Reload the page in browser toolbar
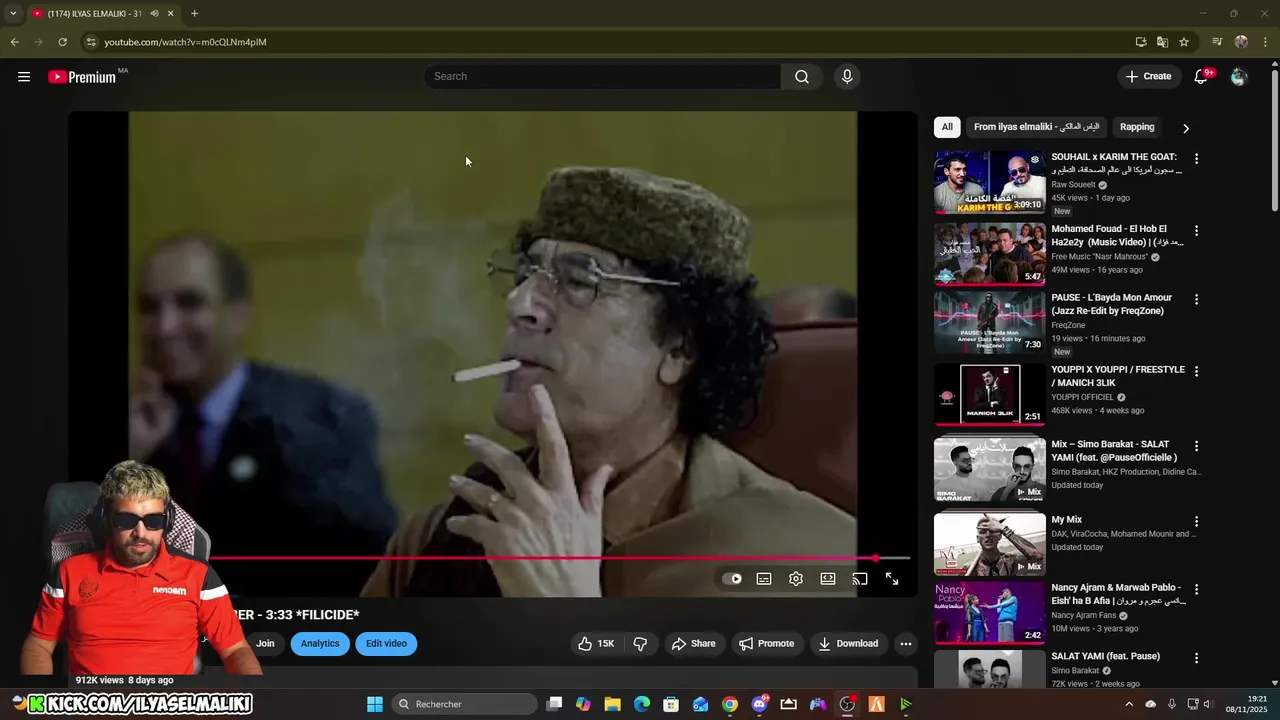 point(62,42)
